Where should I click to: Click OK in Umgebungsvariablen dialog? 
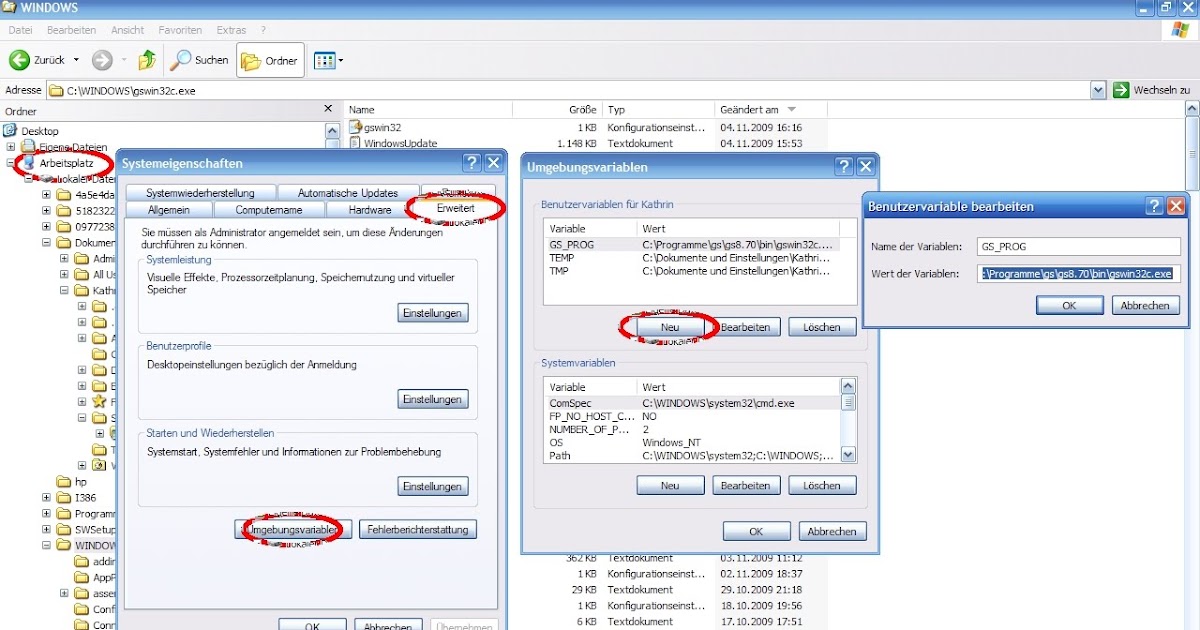point(756,532)
